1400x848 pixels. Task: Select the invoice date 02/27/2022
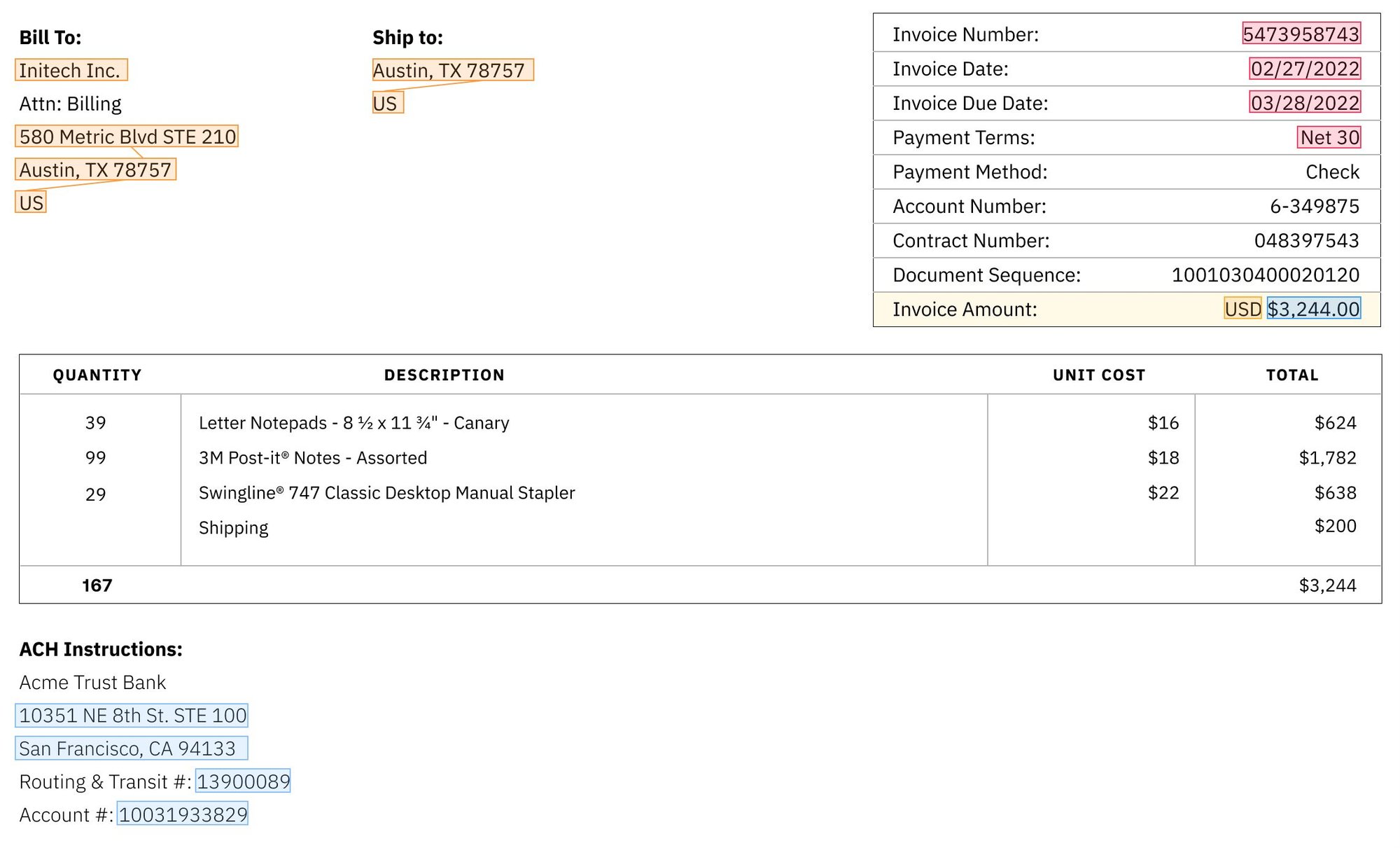(x=1305, y=68)
